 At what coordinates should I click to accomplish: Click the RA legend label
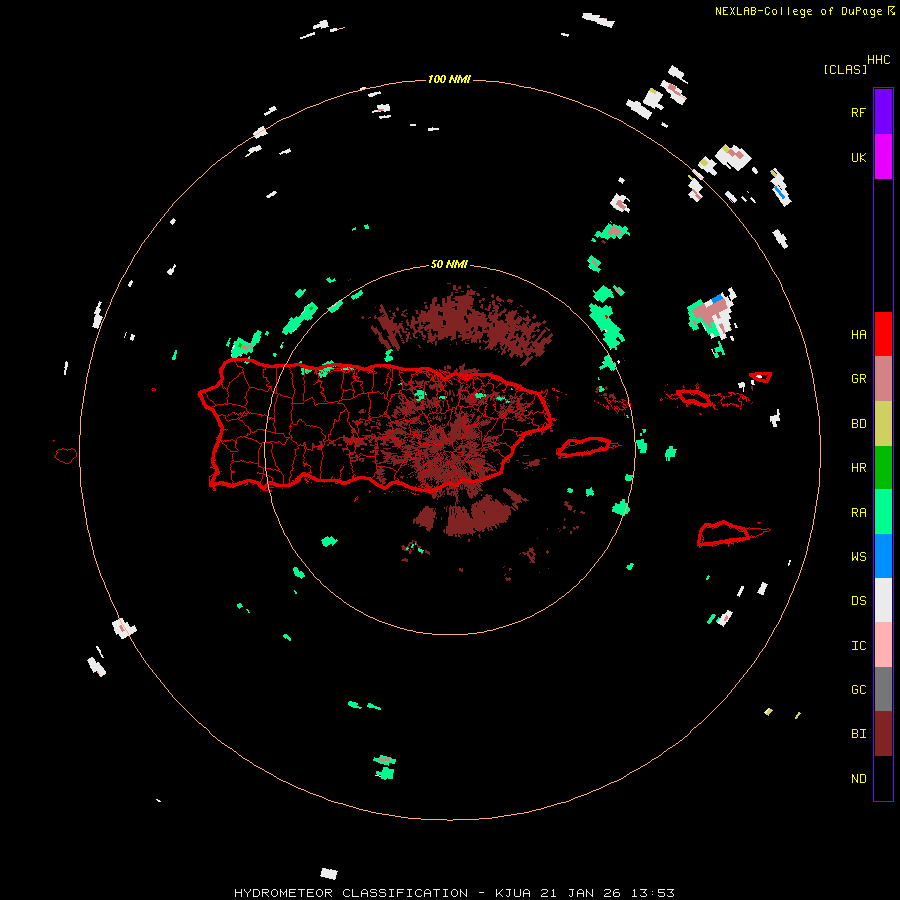pyautogui.click(x=858, y=512)
